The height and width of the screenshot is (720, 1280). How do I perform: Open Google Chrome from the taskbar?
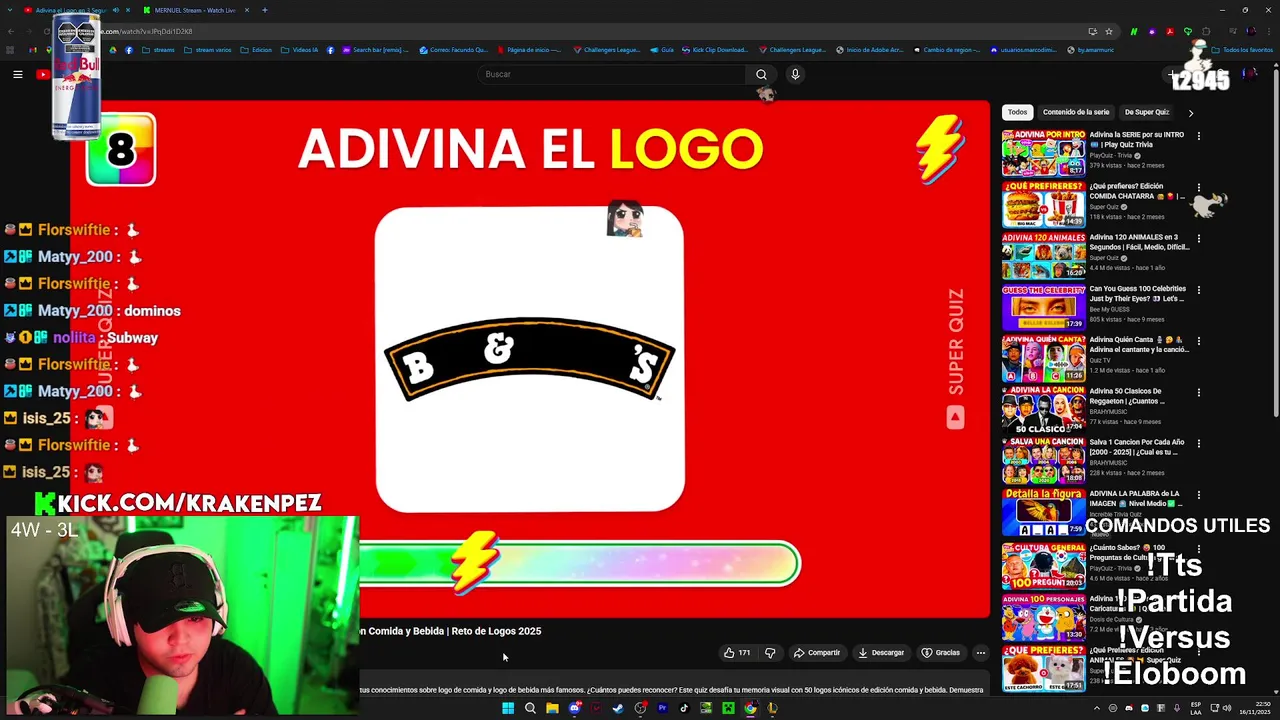click(750, 708)
